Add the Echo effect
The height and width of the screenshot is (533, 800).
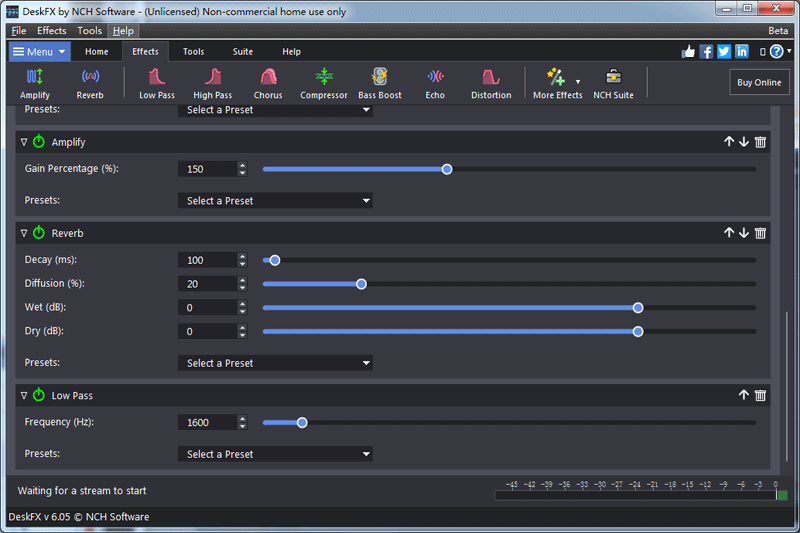435,84
